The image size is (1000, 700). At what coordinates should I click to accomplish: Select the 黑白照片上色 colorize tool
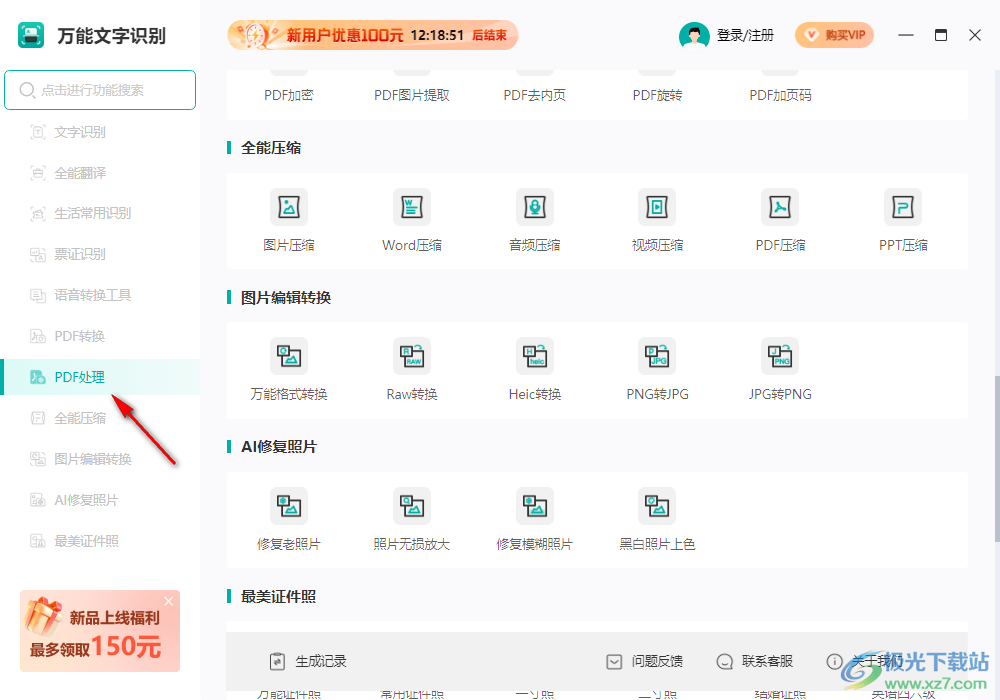(658, 520)
